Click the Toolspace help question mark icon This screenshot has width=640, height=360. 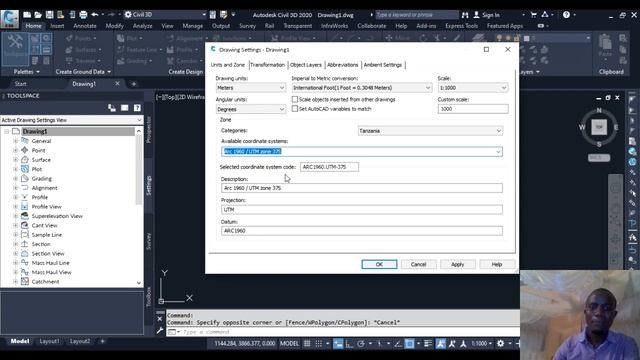click(x=137, y=108)
